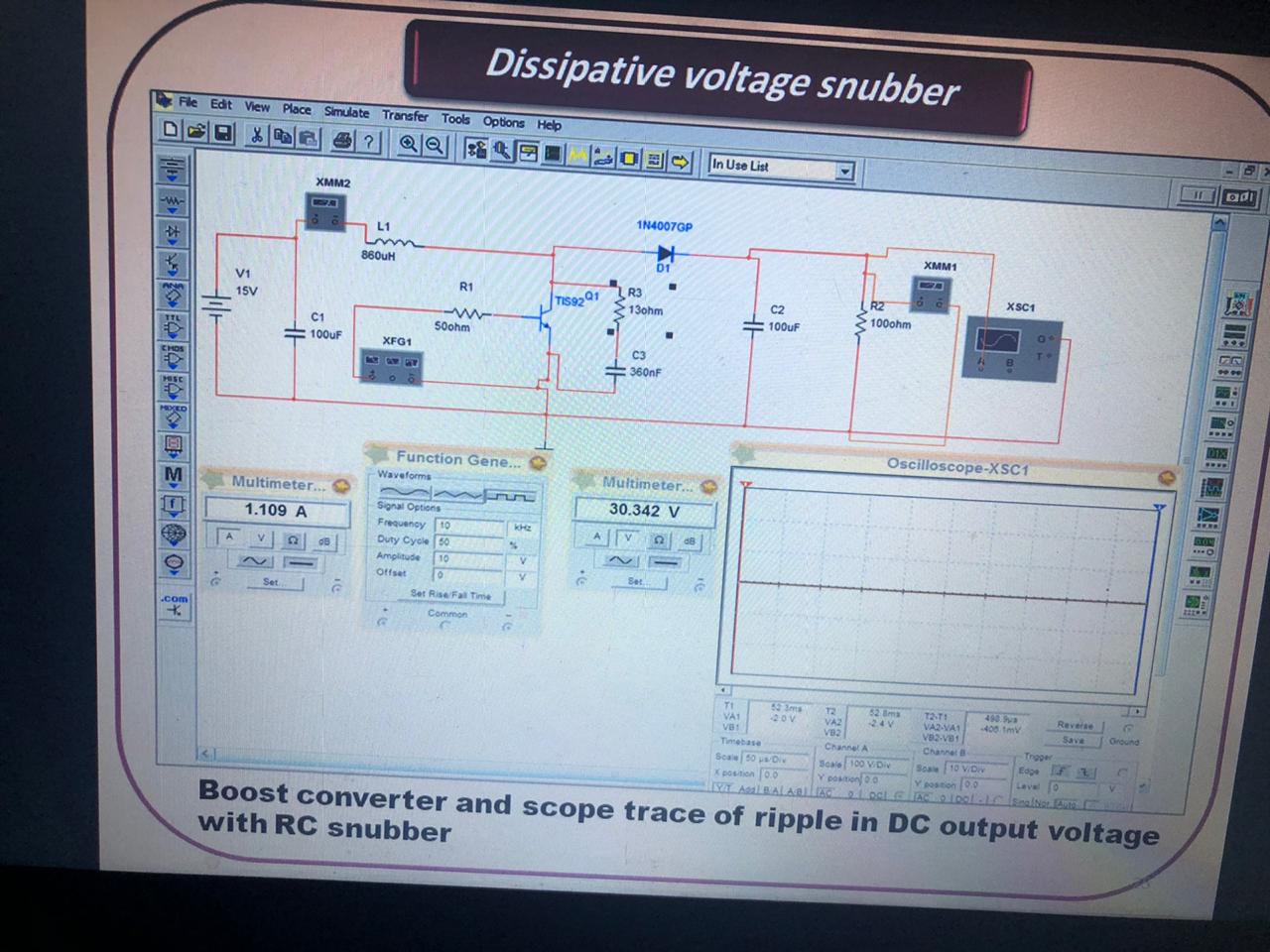Viewport: 1270px width, 952px height.
Task: Select square wave in Function Generator
Action: [x=513, y=494]
